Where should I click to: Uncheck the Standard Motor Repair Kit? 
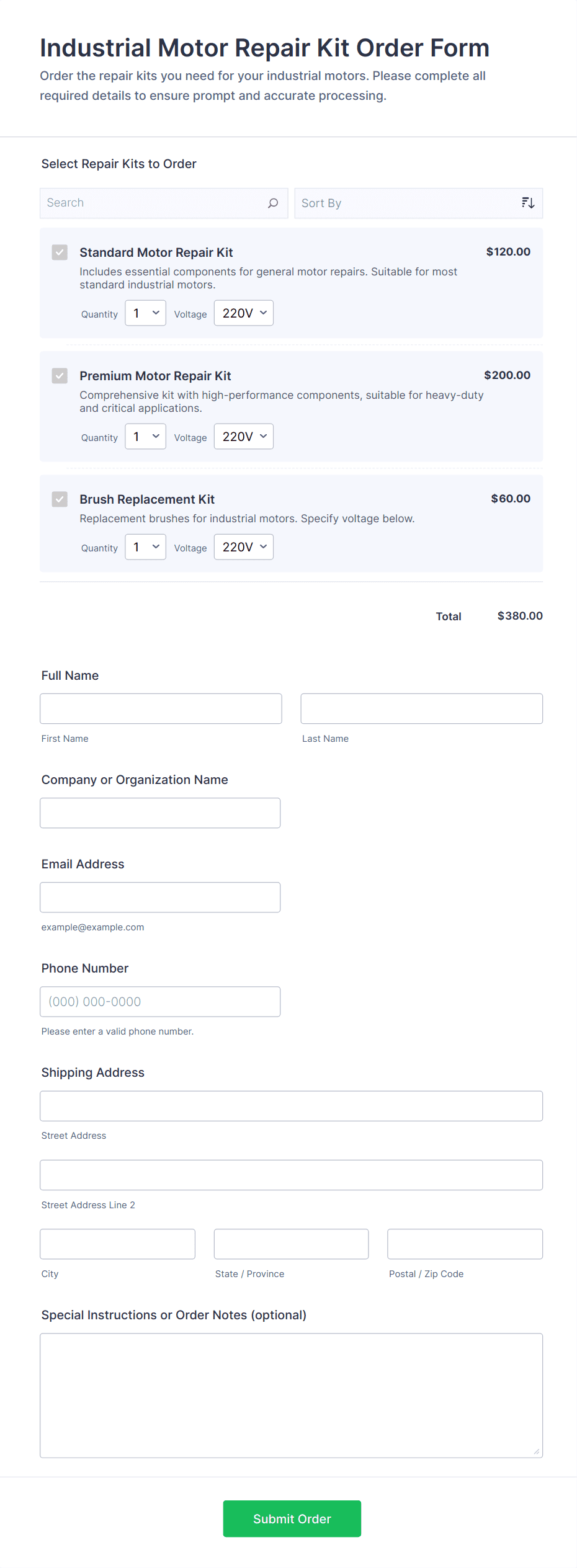point(60,252)
